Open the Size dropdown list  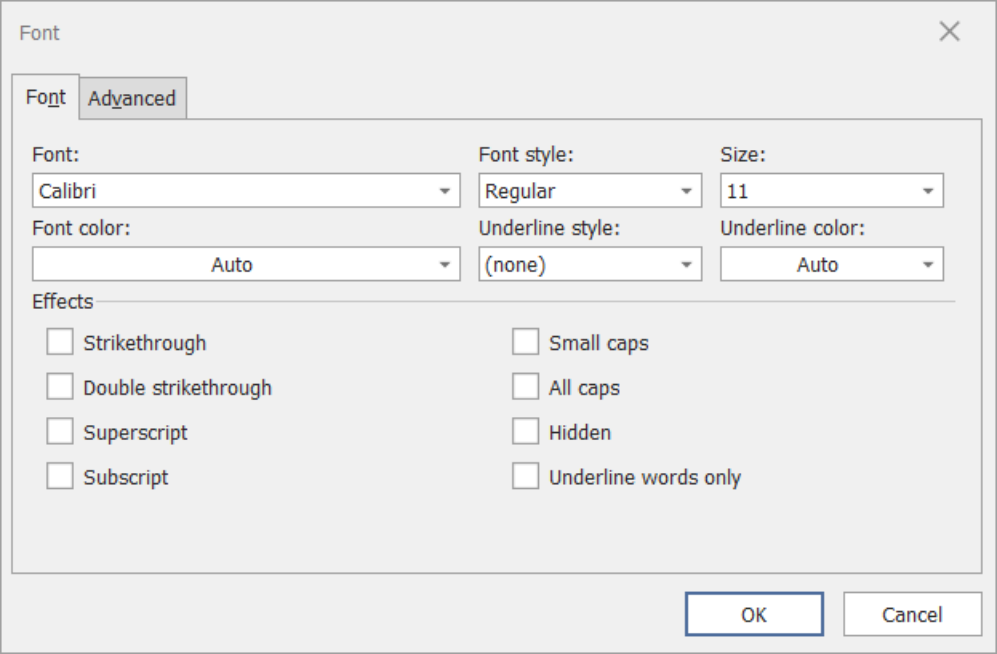(928, 191)
